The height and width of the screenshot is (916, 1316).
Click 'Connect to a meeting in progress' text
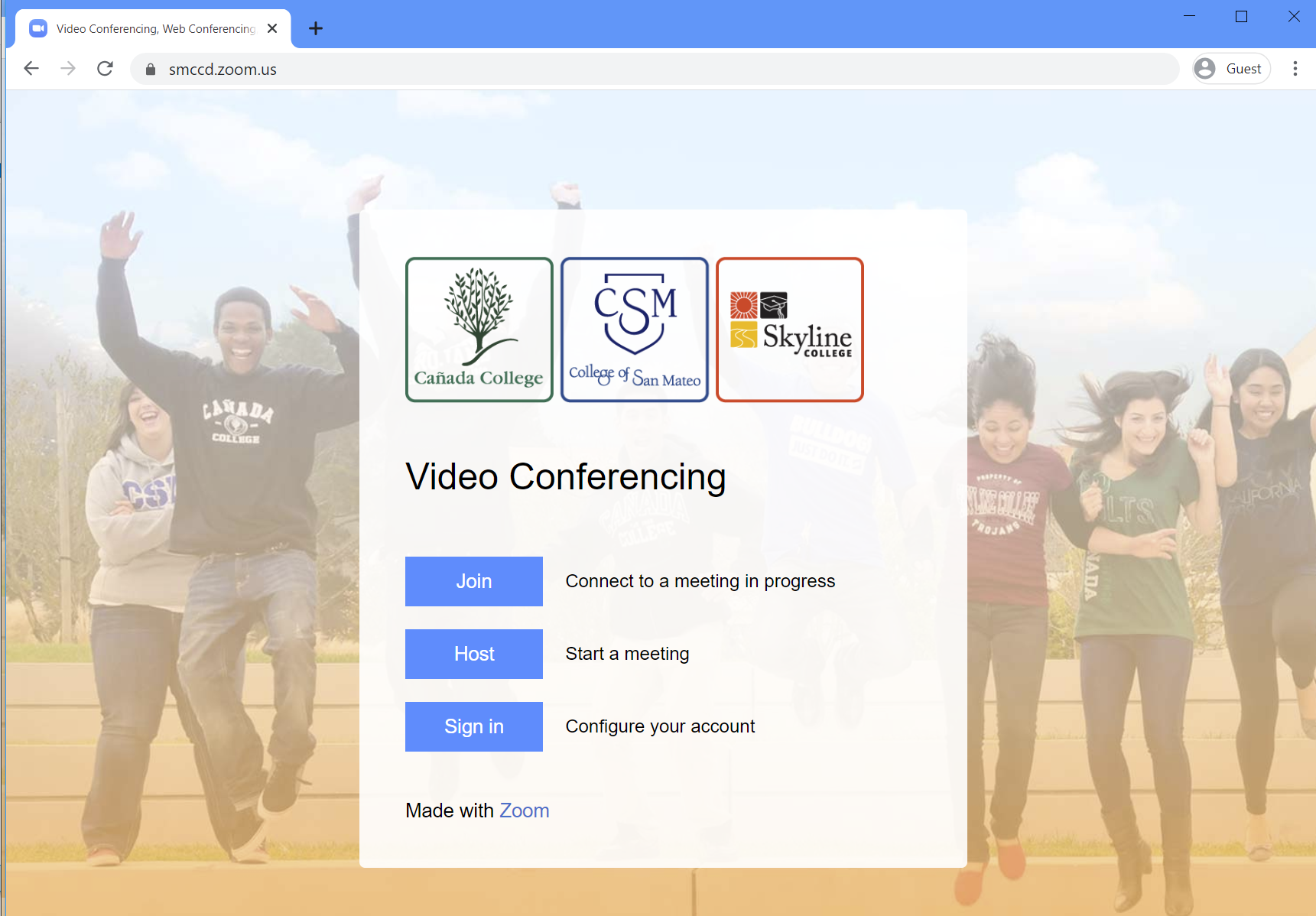point(700,581)
